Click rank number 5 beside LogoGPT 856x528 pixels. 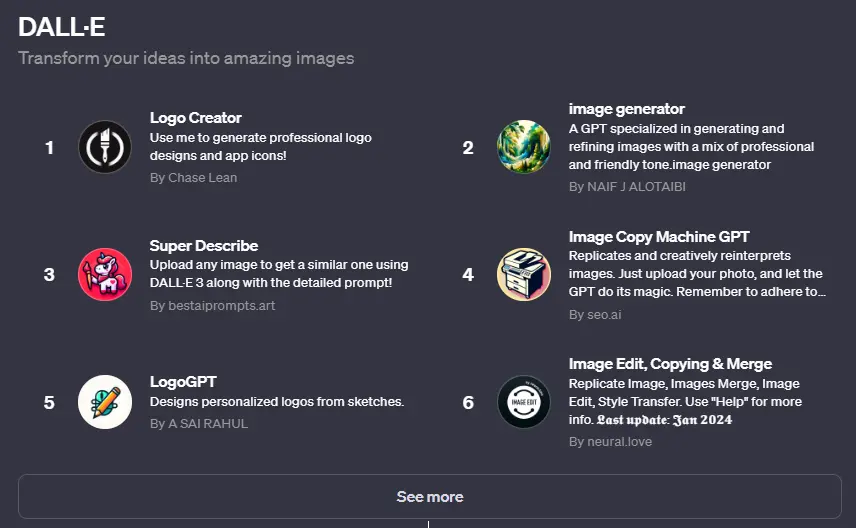pyautogui.click(x=49, y=403)
